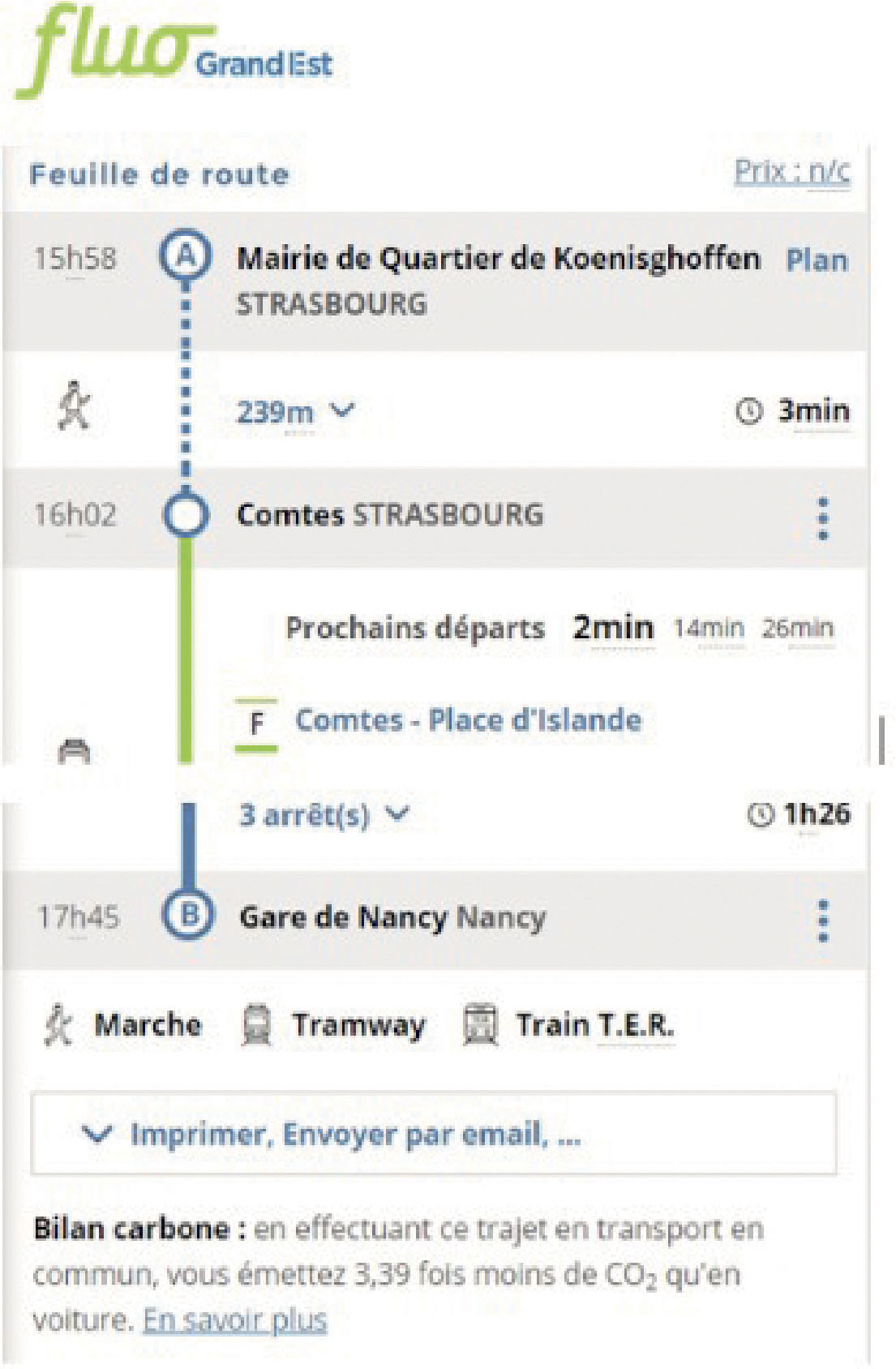Viewport: 896px width, 1369px height.
Task: Open the Prix : n/c link
Action: coord(791,172)
